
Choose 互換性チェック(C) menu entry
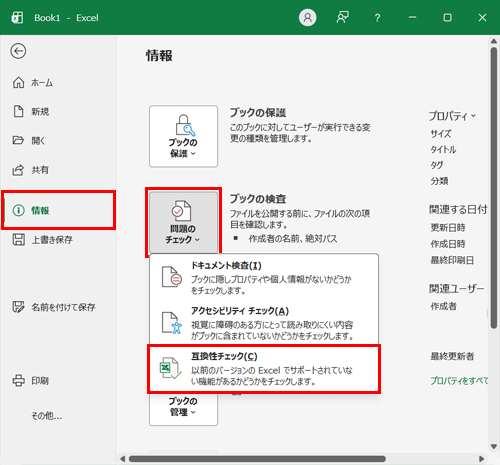(x=264, y=369)
